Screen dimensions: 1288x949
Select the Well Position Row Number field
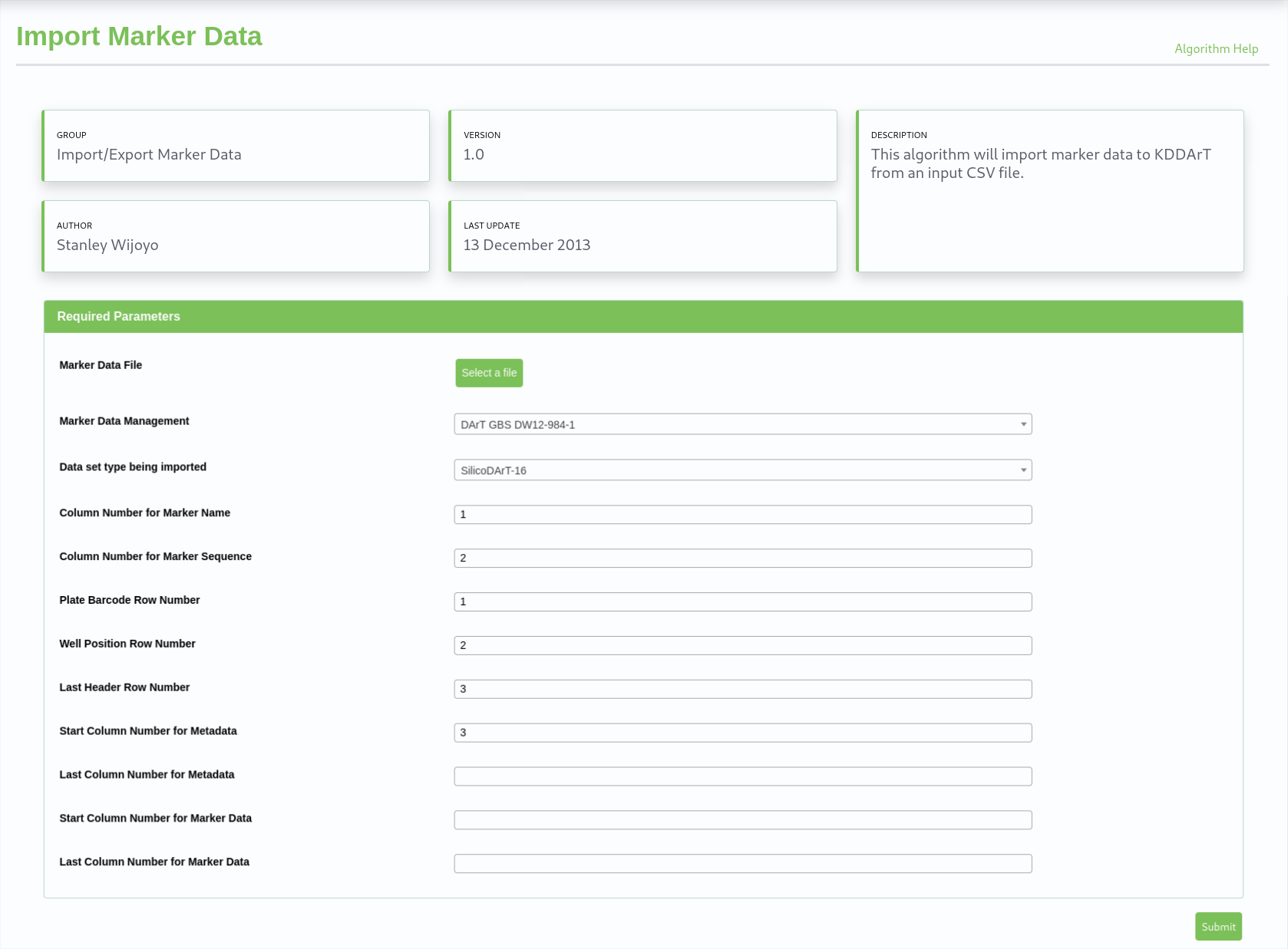pyautogui.click(x=741, y=646)
